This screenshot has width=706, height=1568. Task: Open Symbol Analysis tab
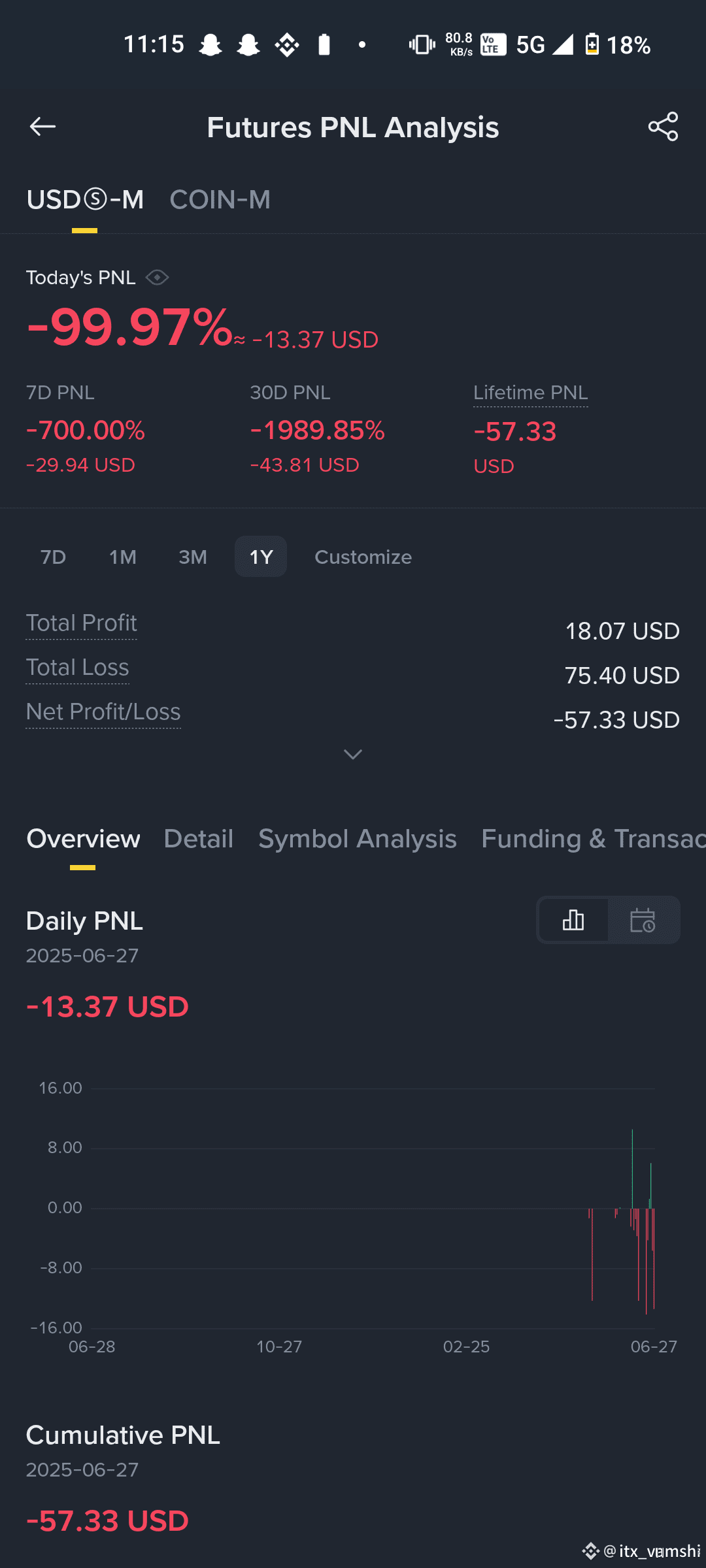(358, 839)
